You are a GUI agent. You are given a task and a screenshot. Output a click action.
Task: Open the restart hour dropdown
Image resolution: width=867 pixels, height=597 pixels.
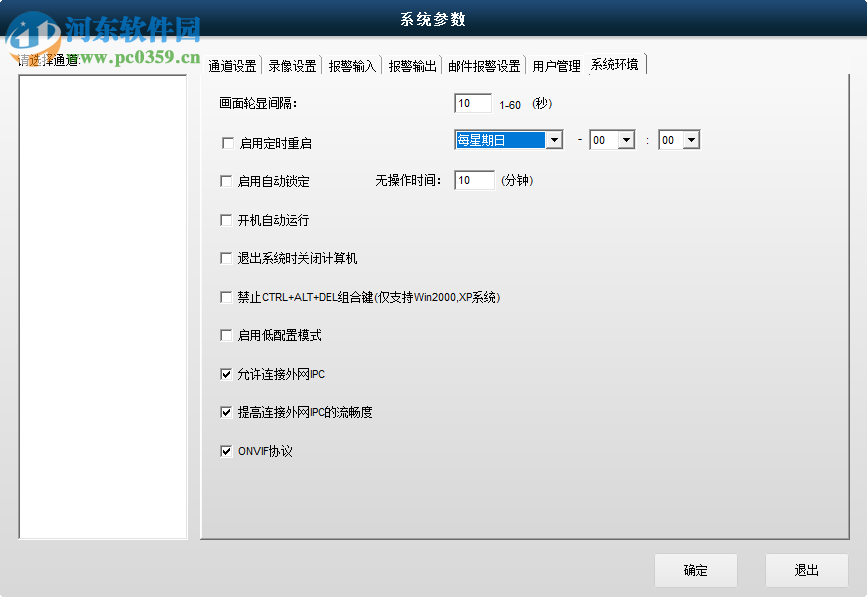(x=628, y=140)
